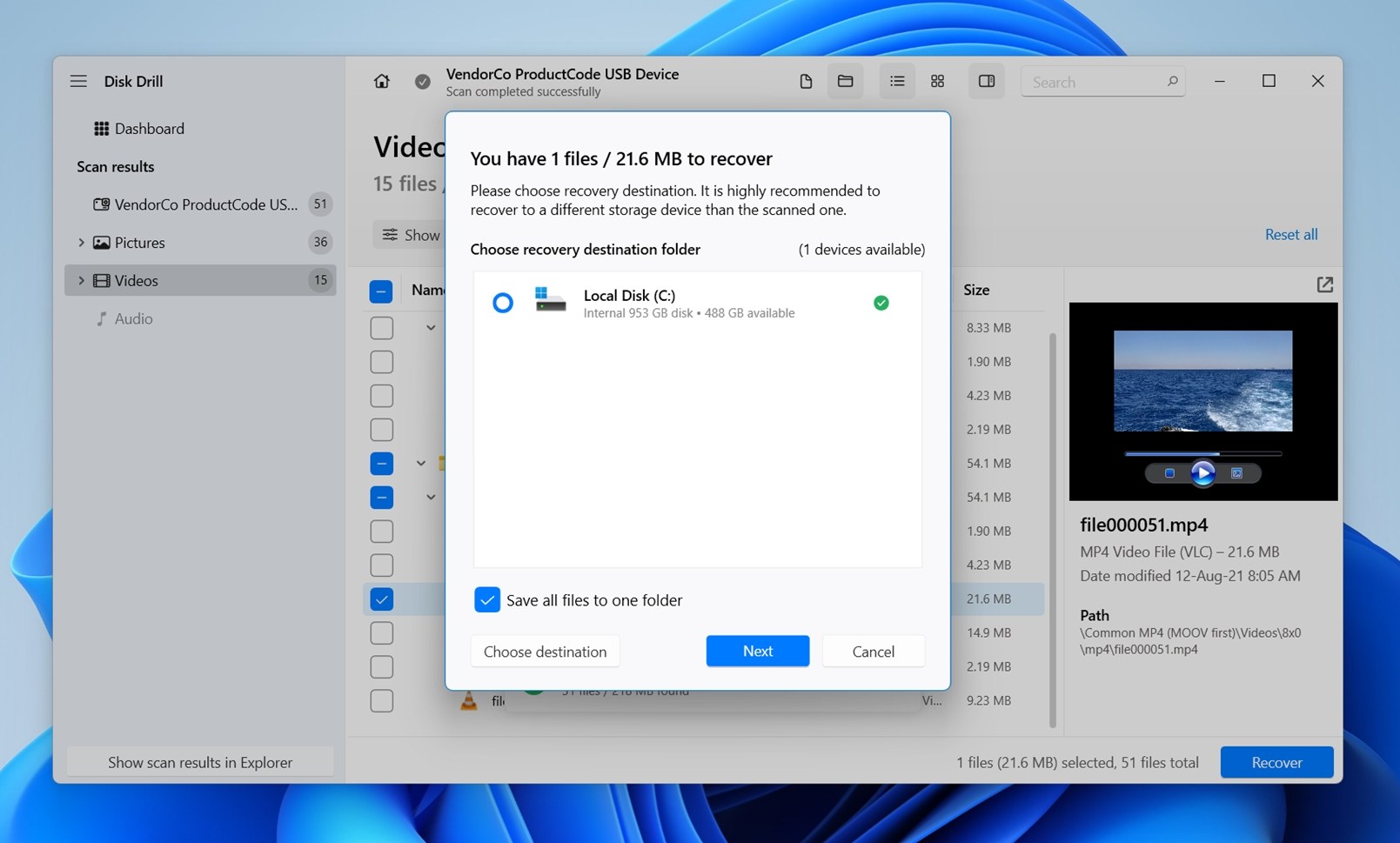Viewport: 1400px width, 843px height.
Task: Select Pictures category in sidebar
Action: tap(200, 243)
